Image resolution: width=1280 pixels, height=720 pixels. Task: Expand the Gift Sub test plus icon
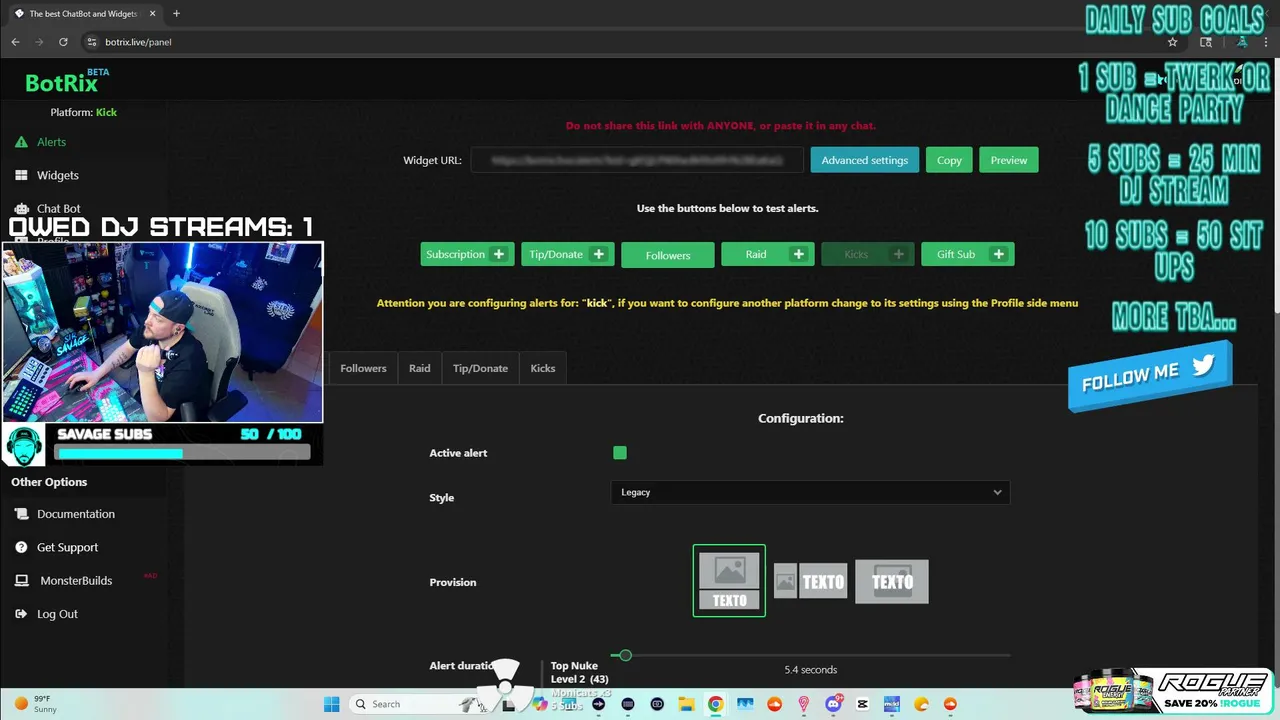pos(999,254)
